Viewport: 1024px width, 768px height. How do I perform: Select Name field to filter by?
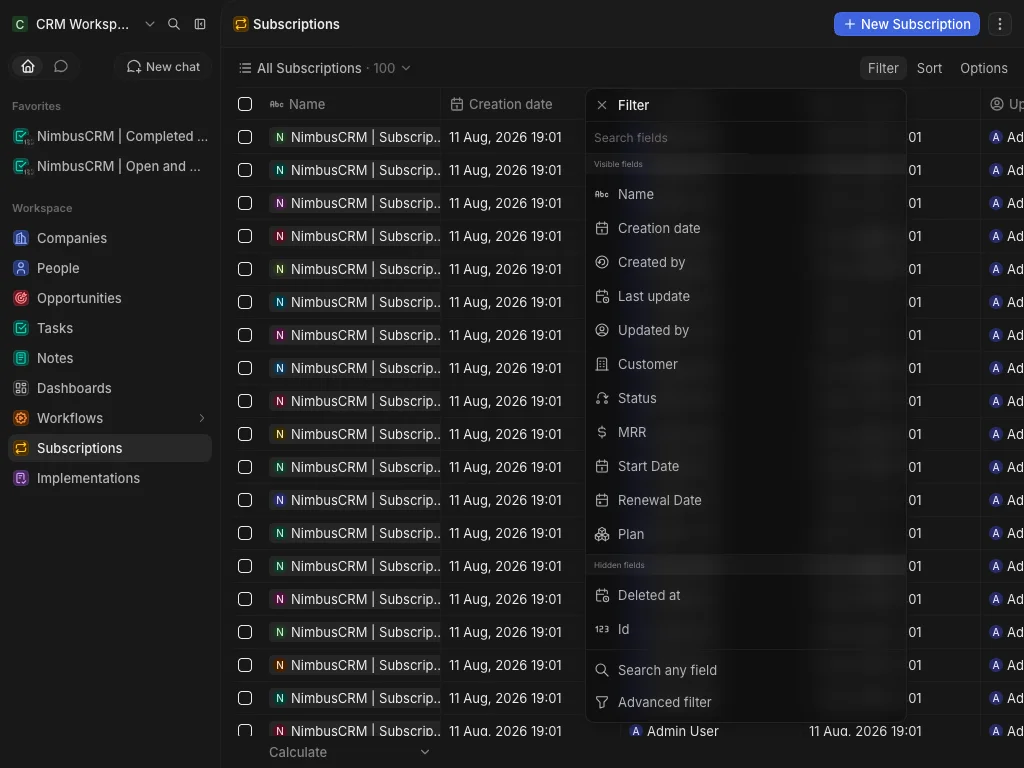click(x=745, y=195)
